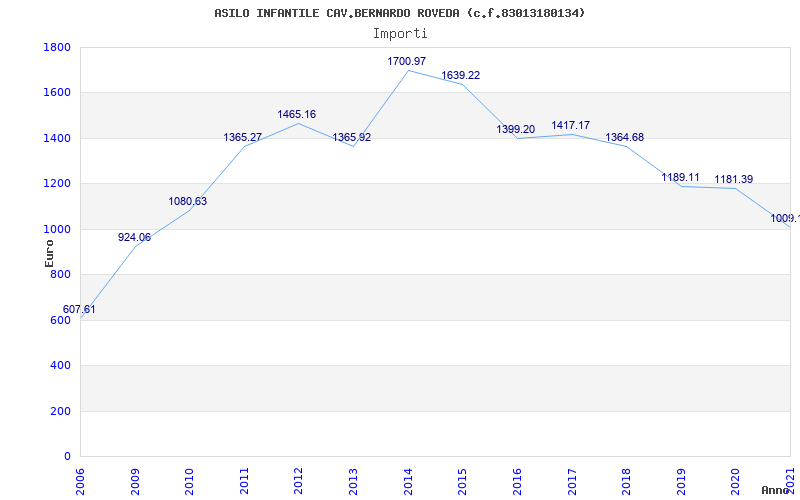The width and height of the screenshot is (800, 500).
Task: Click the 607.61 data label
Action: 79,310
